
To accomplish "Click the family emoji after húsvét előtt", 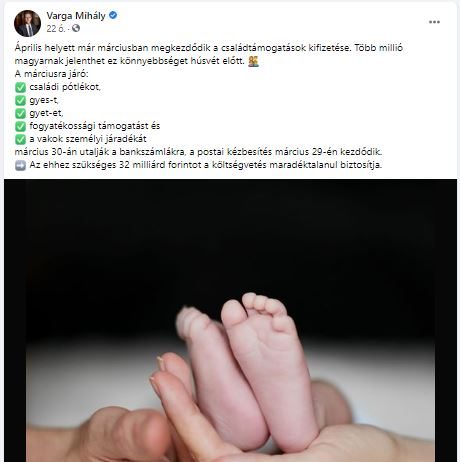I will tap(253, 61).
